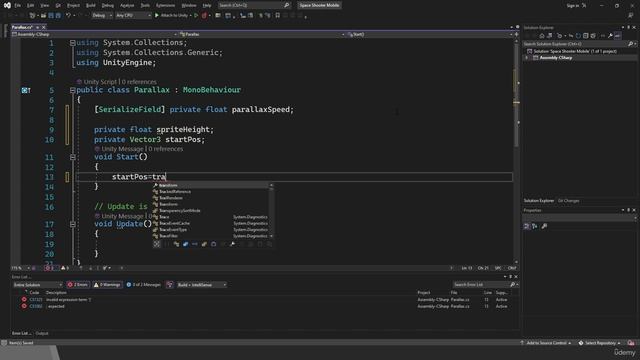The height and width of the screenshot is (360, 640).
Task: Open the Start() member navigation dropdown
Action: click(x=429, y=34)
